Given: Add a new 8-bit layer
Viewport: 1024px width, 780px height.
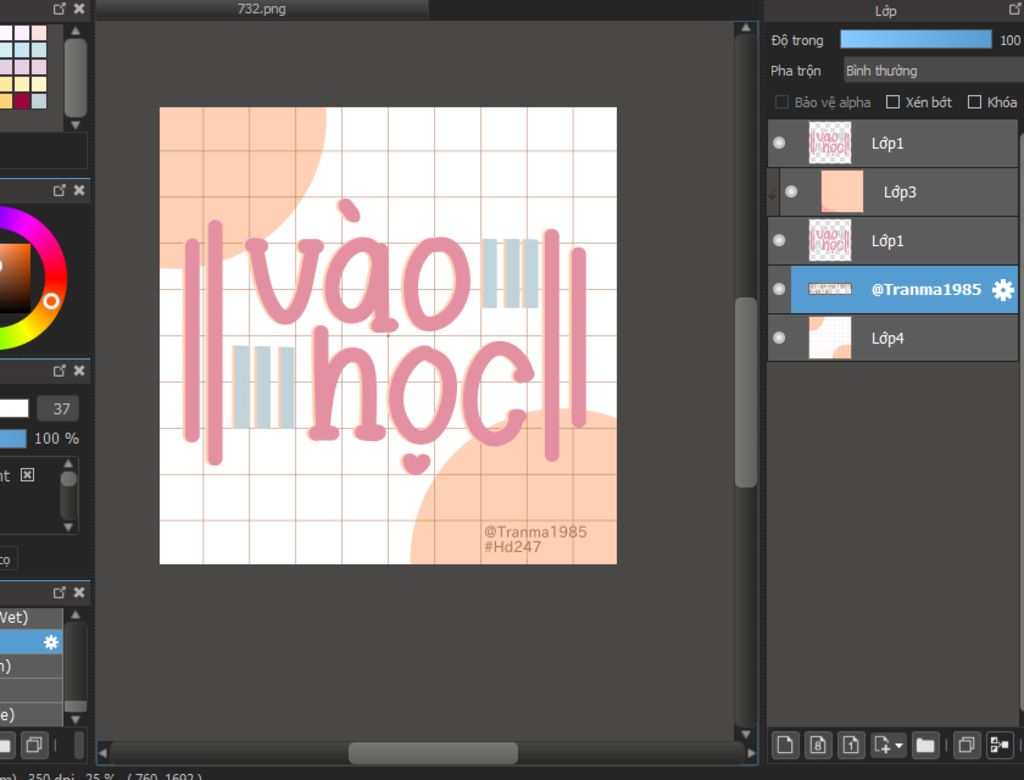Looking at the screenshot, I should pyautogui.click(x=818, y=745).
